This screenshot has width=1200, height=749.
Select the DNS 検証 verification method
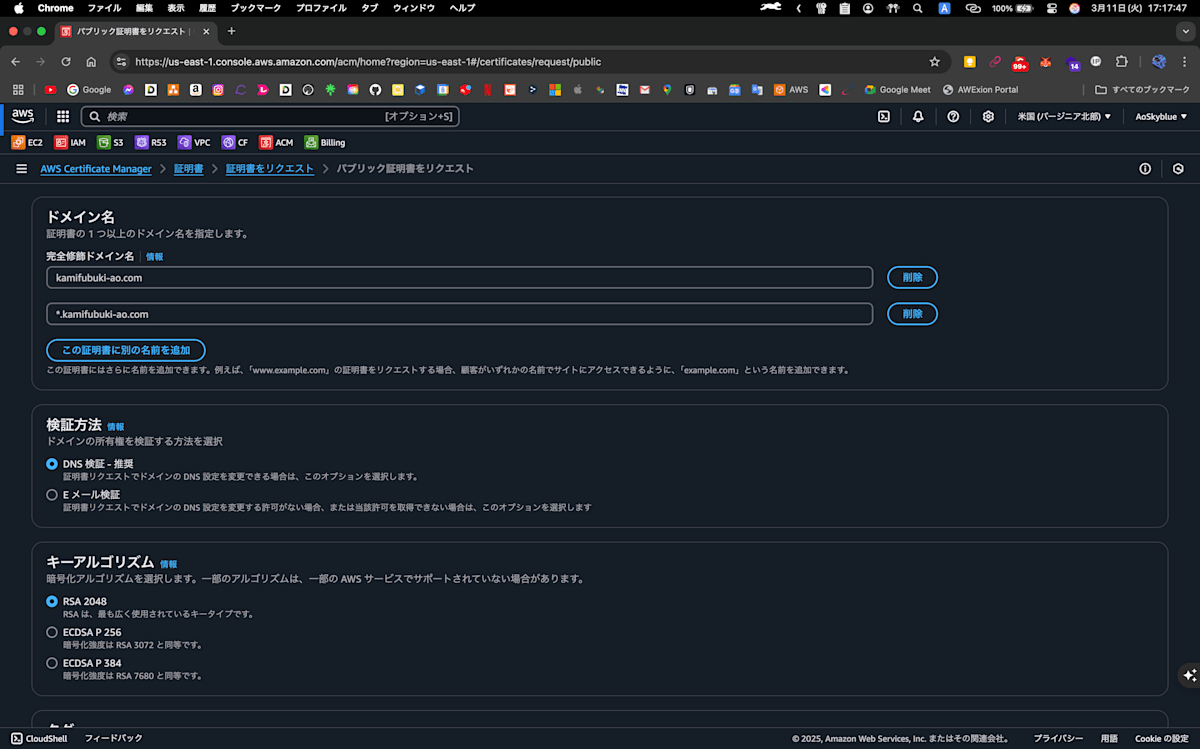pos(51,463)
